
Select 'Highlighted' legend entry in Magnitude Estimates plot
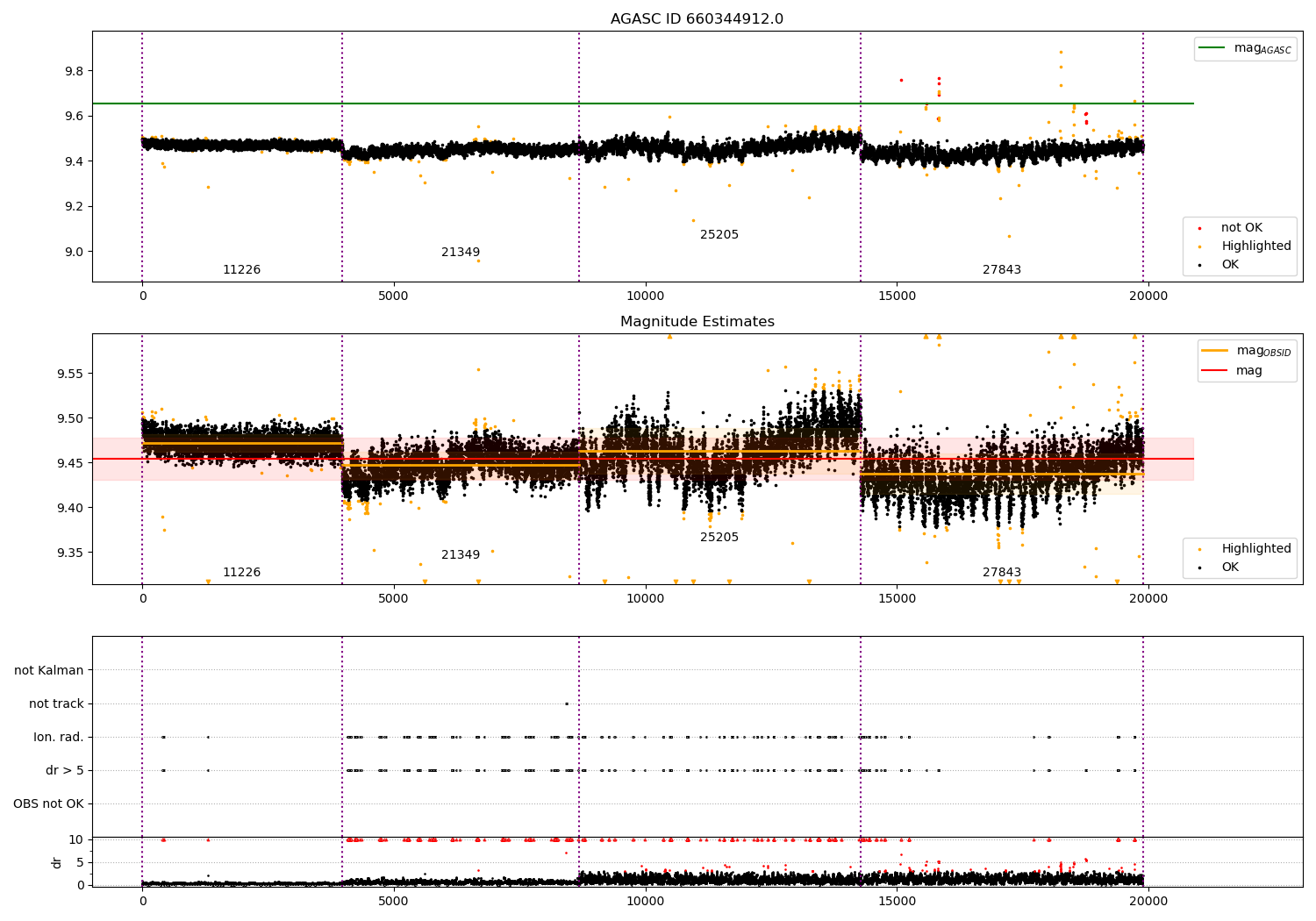point(1246,549)
